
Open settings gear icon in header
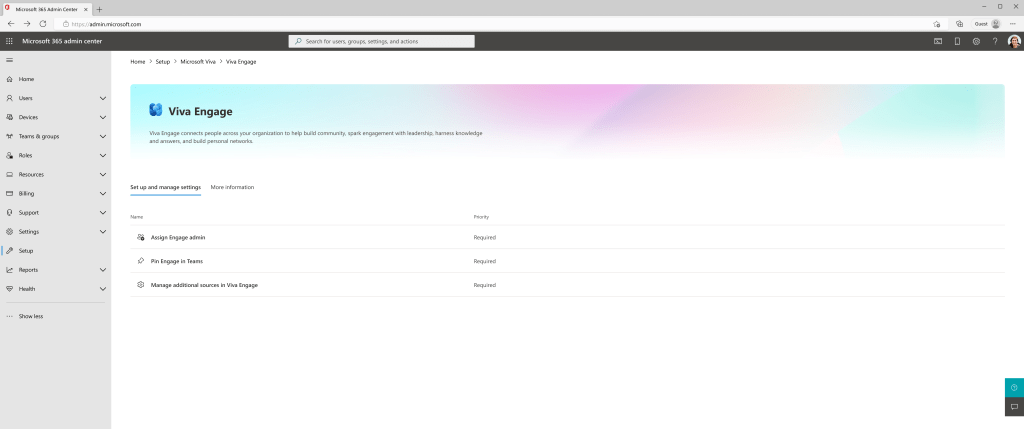click(x=976, y=41)
